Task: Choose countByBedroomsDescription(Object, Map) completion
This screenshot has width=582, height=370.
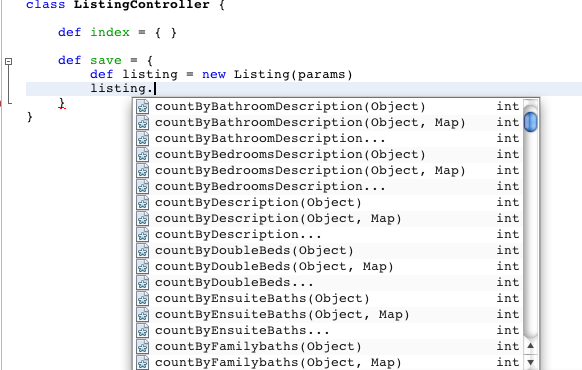Action: [328, 171]
